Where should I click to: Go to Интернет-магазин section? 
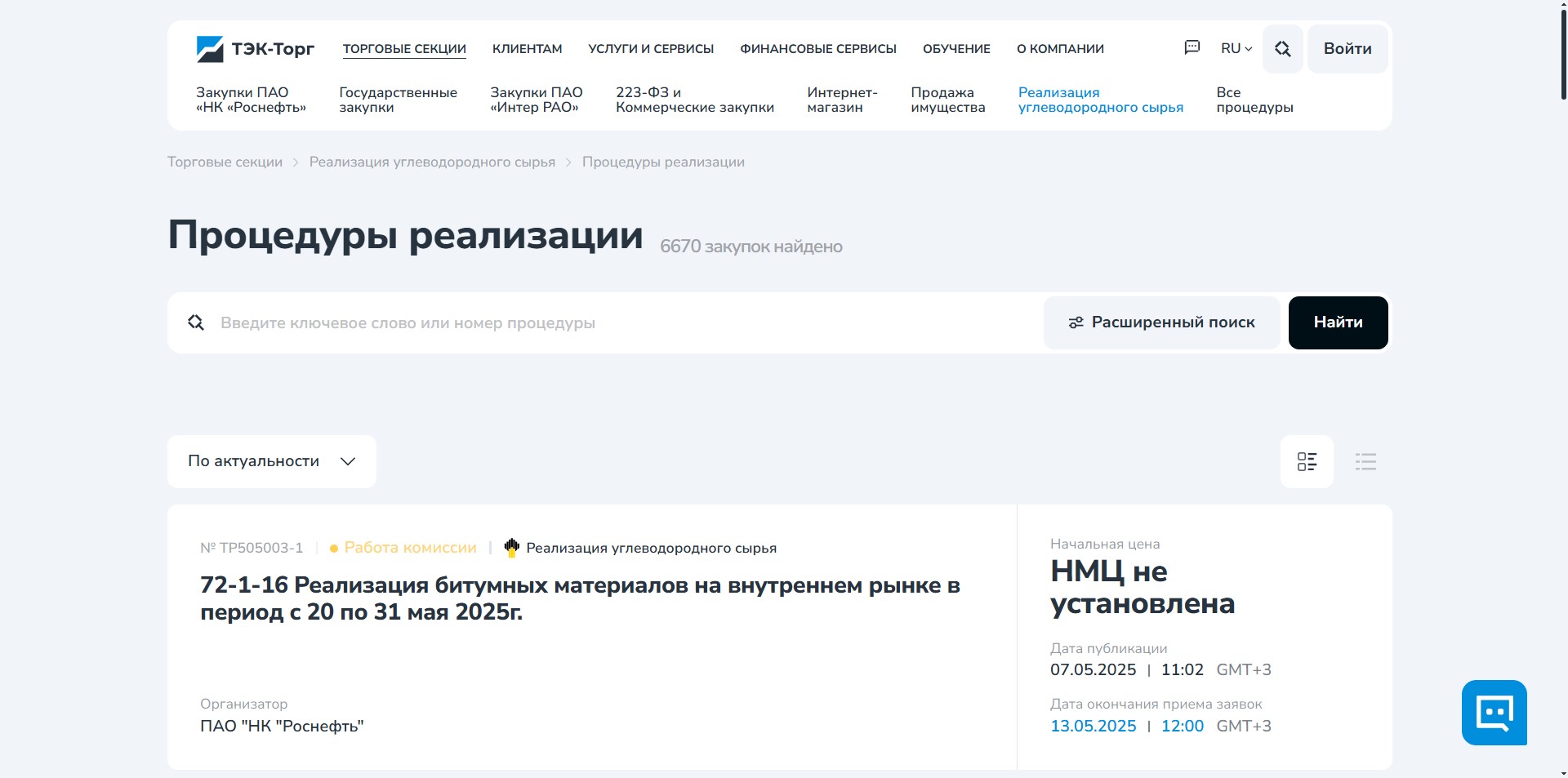click(x=842, y=100)
